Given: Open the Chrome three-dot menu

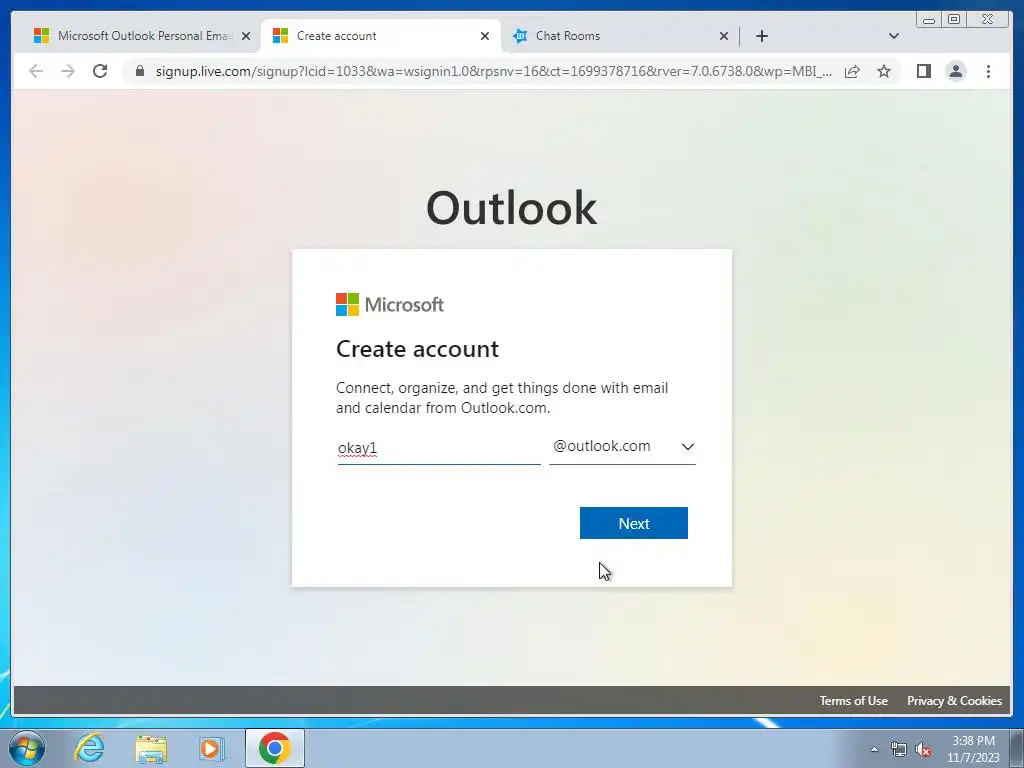Looking at the screenshot, I should [988, 71].
